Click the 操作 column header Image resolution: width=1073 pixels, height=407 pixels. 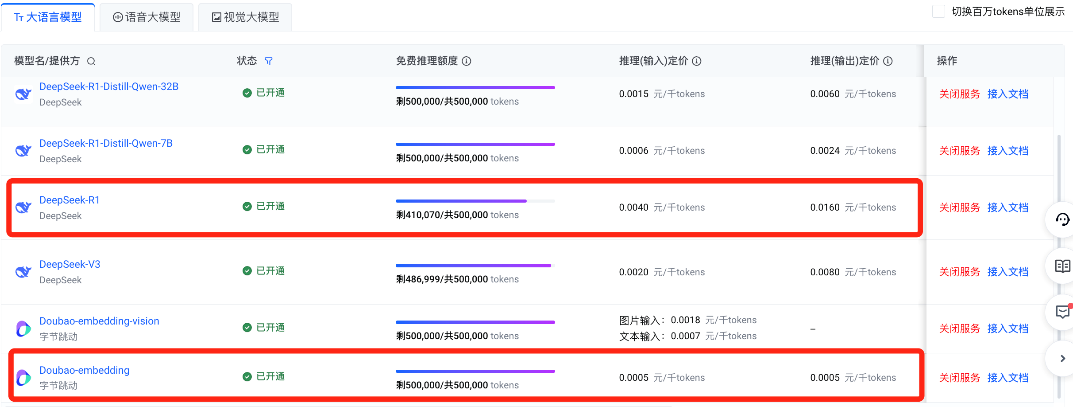coord(947,61)
